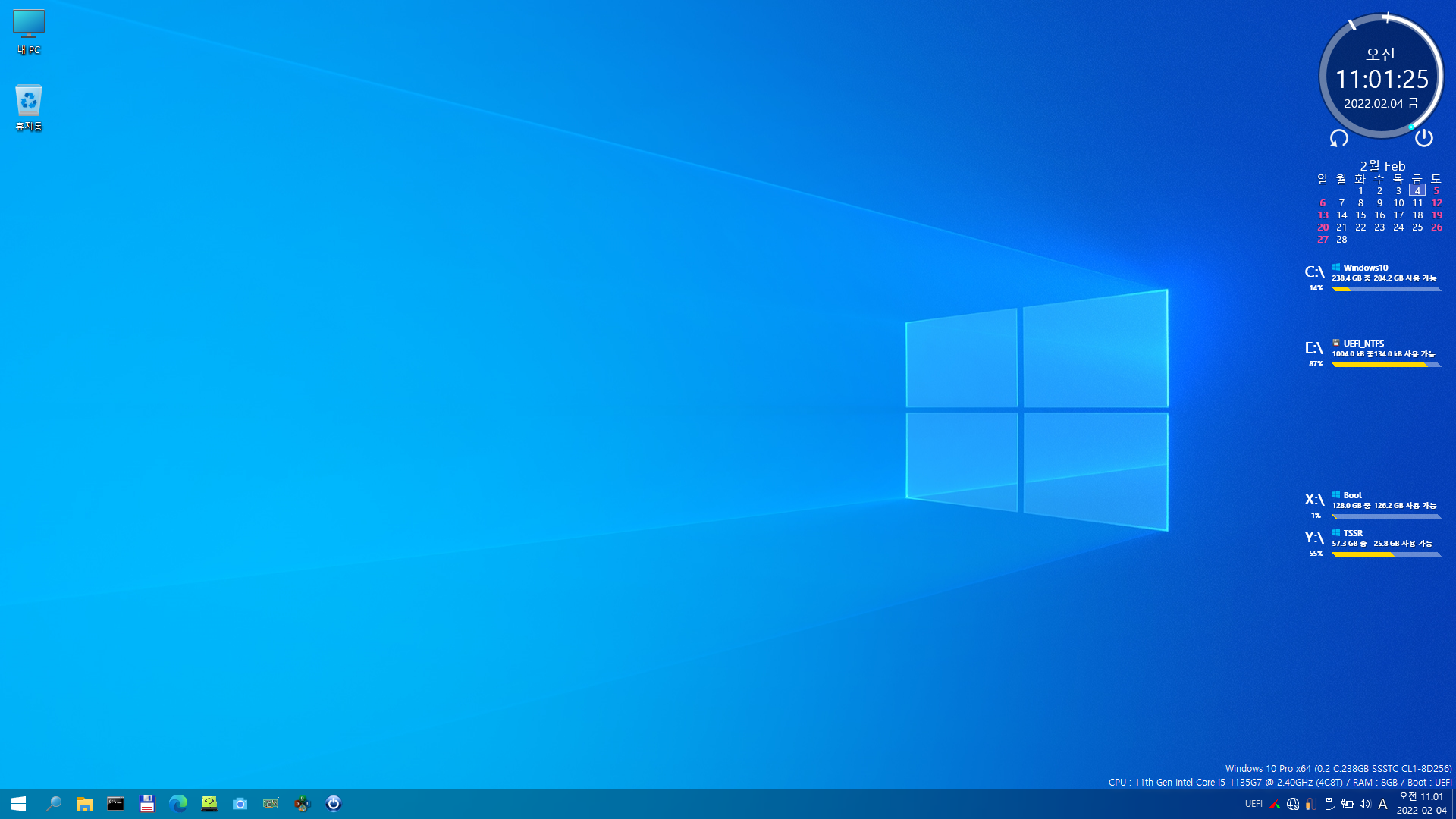Image resolution: width=1456 pixels, height=819 pixels.
Task: Click the 2월 Feb calendar heading
Action: [x=1382, y=165]
